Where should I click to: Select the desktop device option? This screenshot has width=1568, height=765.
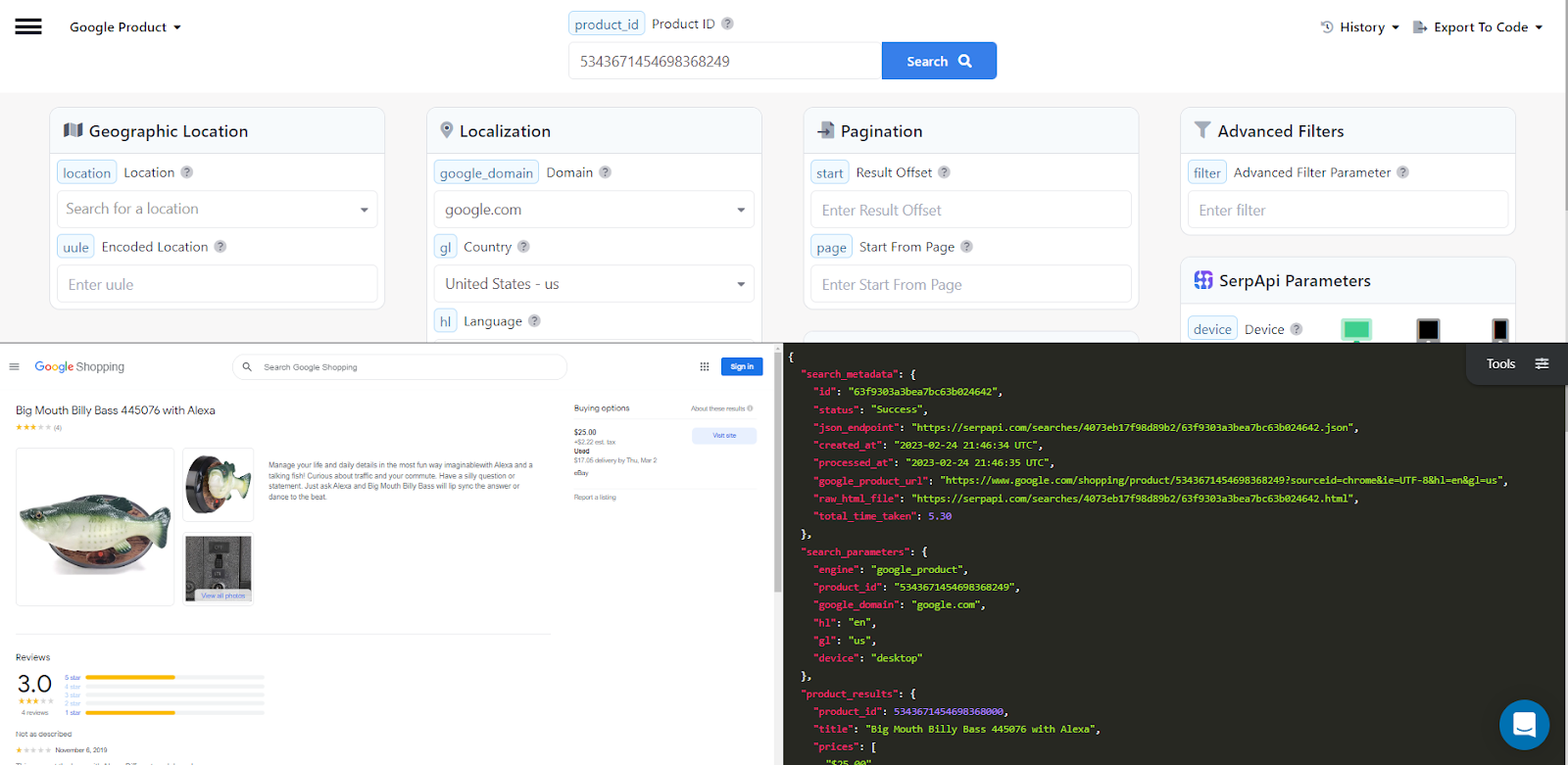click(1356, 329)
